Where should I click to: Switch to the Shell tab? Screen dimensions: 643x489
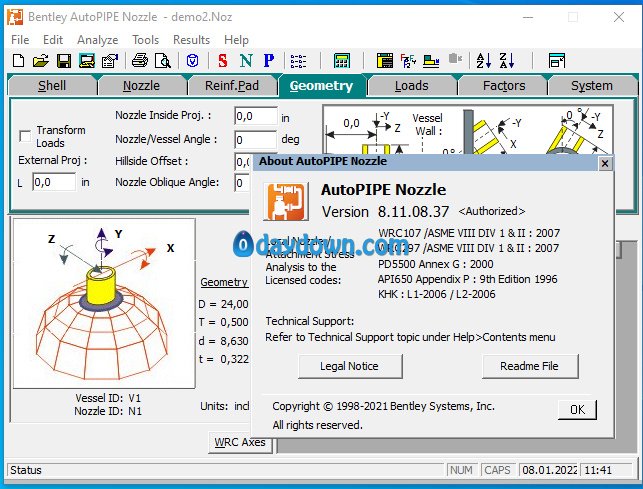[x=52, y=85]
